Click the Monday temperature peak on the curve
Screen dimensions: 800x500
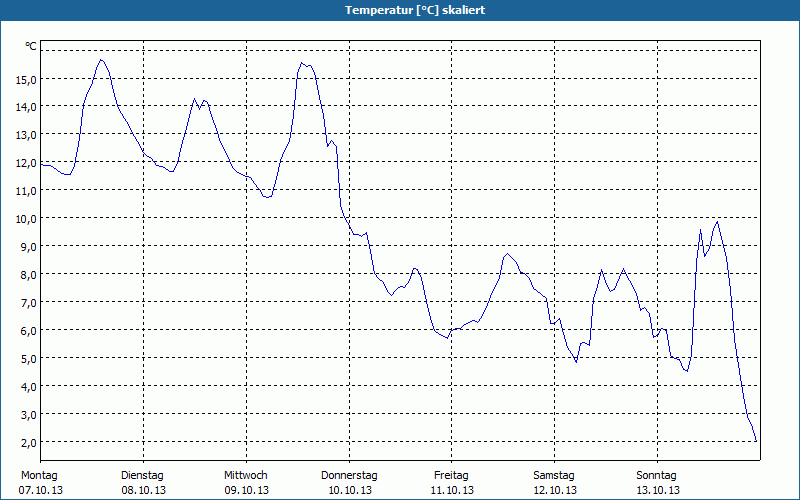point(101,60)
